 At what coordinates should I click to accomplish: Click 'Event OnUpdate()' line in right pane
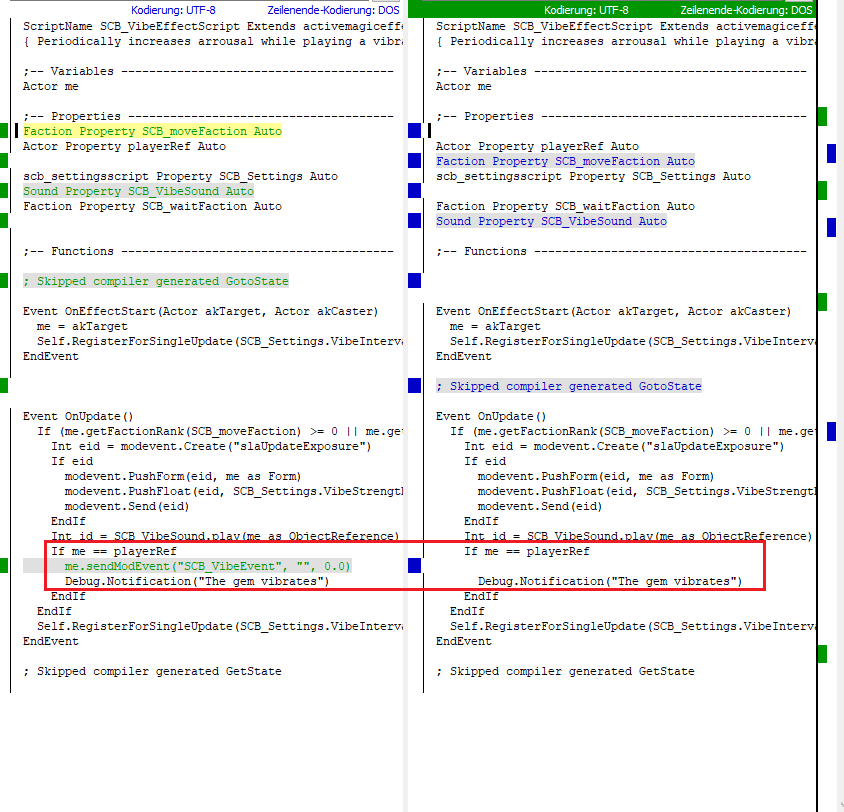tap(490, 416)
